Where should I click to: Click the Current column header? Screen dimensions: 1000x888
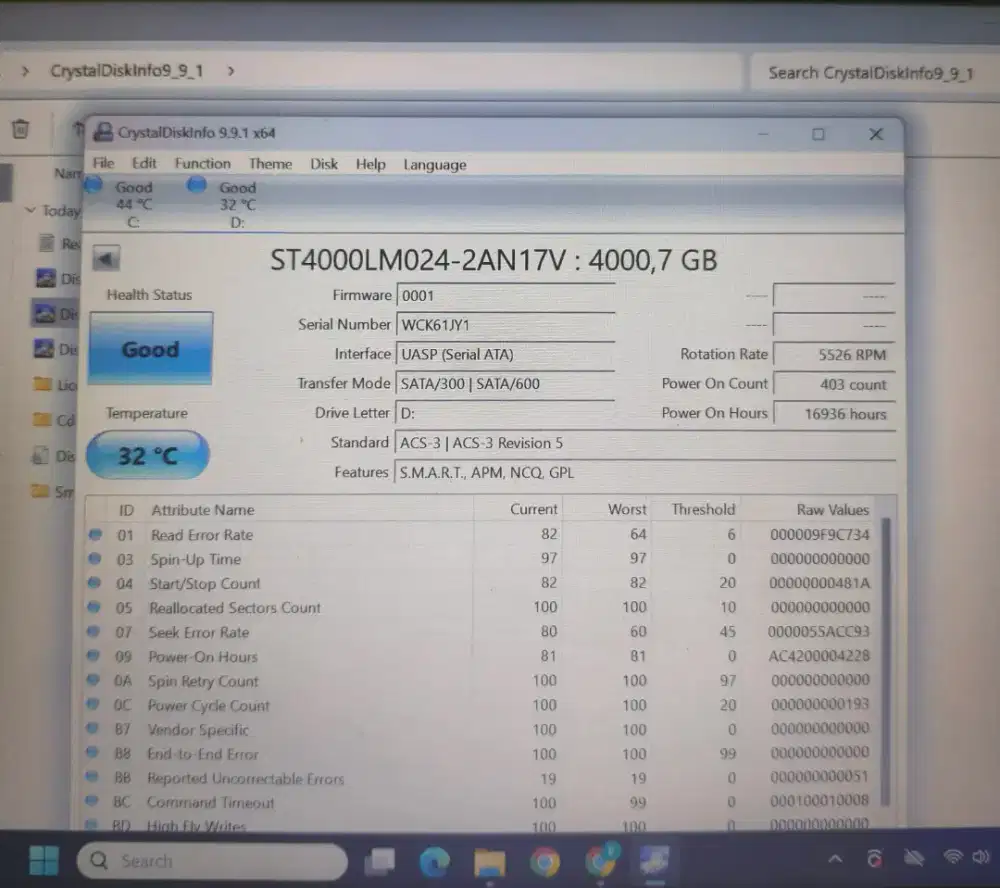(534, 509)
